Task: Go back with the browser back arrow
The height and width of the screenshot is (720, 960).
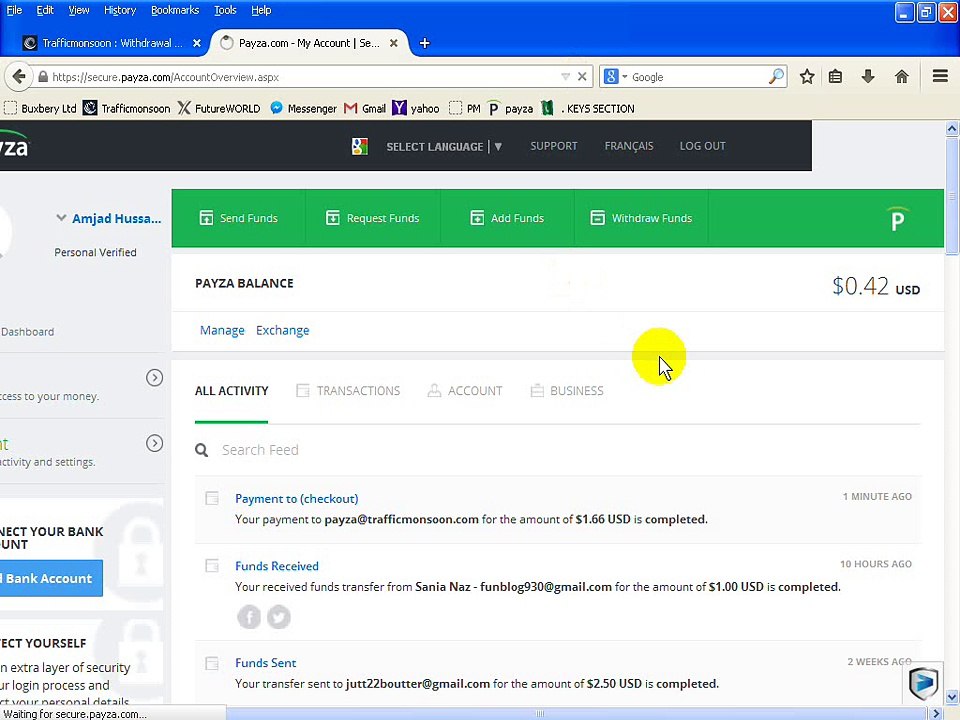Action: pyautogui.click(x=18, y=77)
